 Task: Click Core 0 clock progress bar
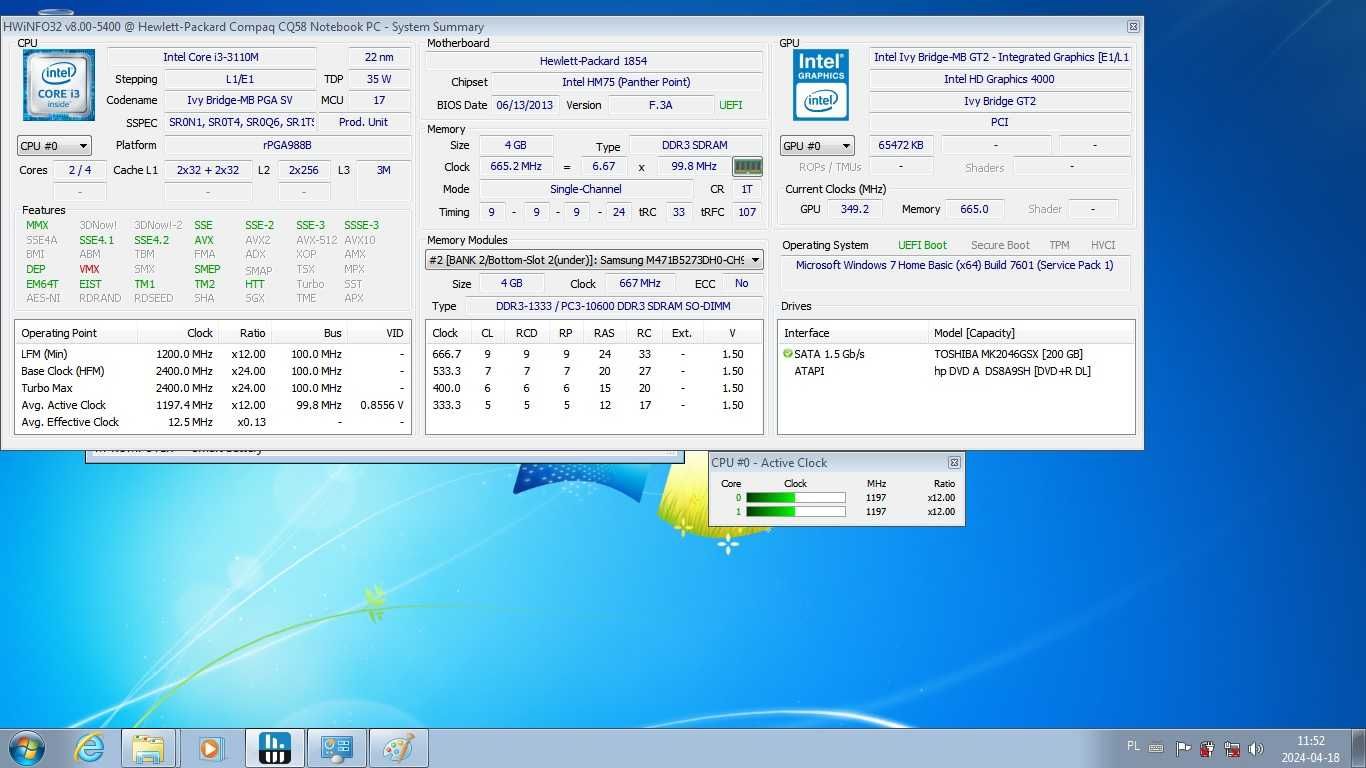pos(795,497)
